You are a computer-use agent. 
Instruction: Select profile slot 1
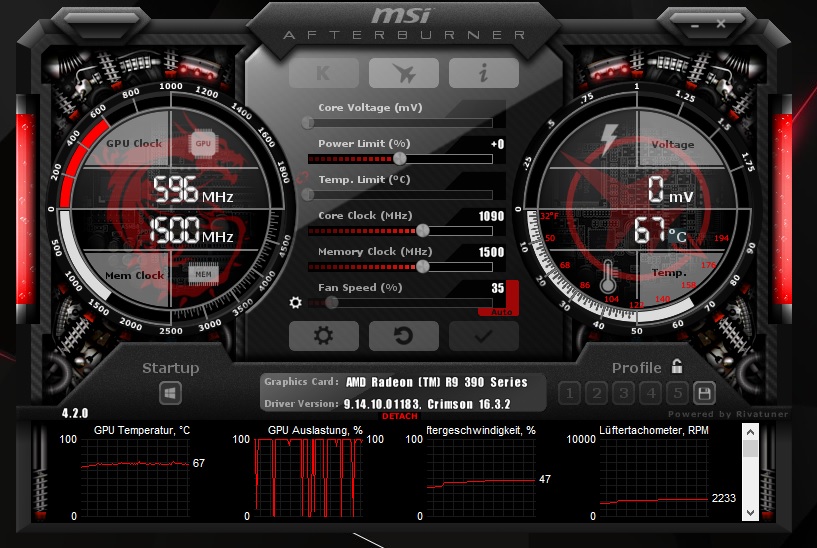click(x=570, y=393)
